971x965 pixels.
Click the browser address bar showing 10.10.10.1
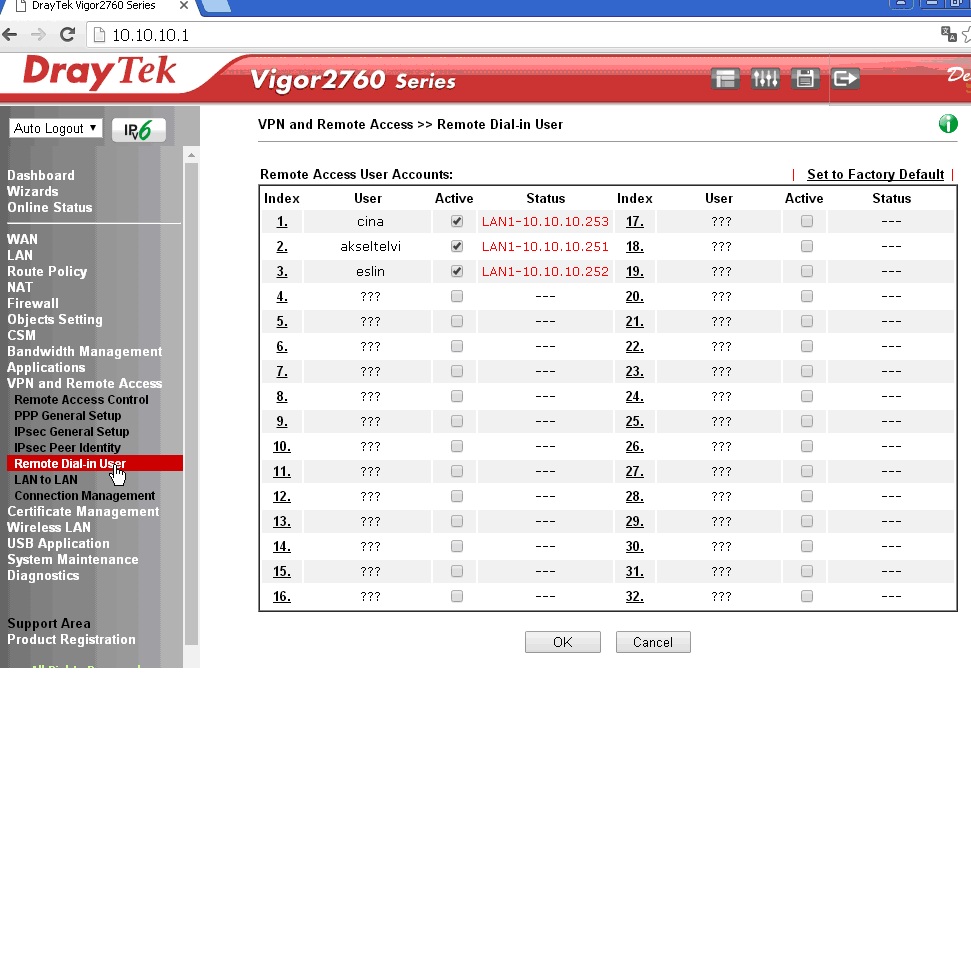tap(500, 35)
